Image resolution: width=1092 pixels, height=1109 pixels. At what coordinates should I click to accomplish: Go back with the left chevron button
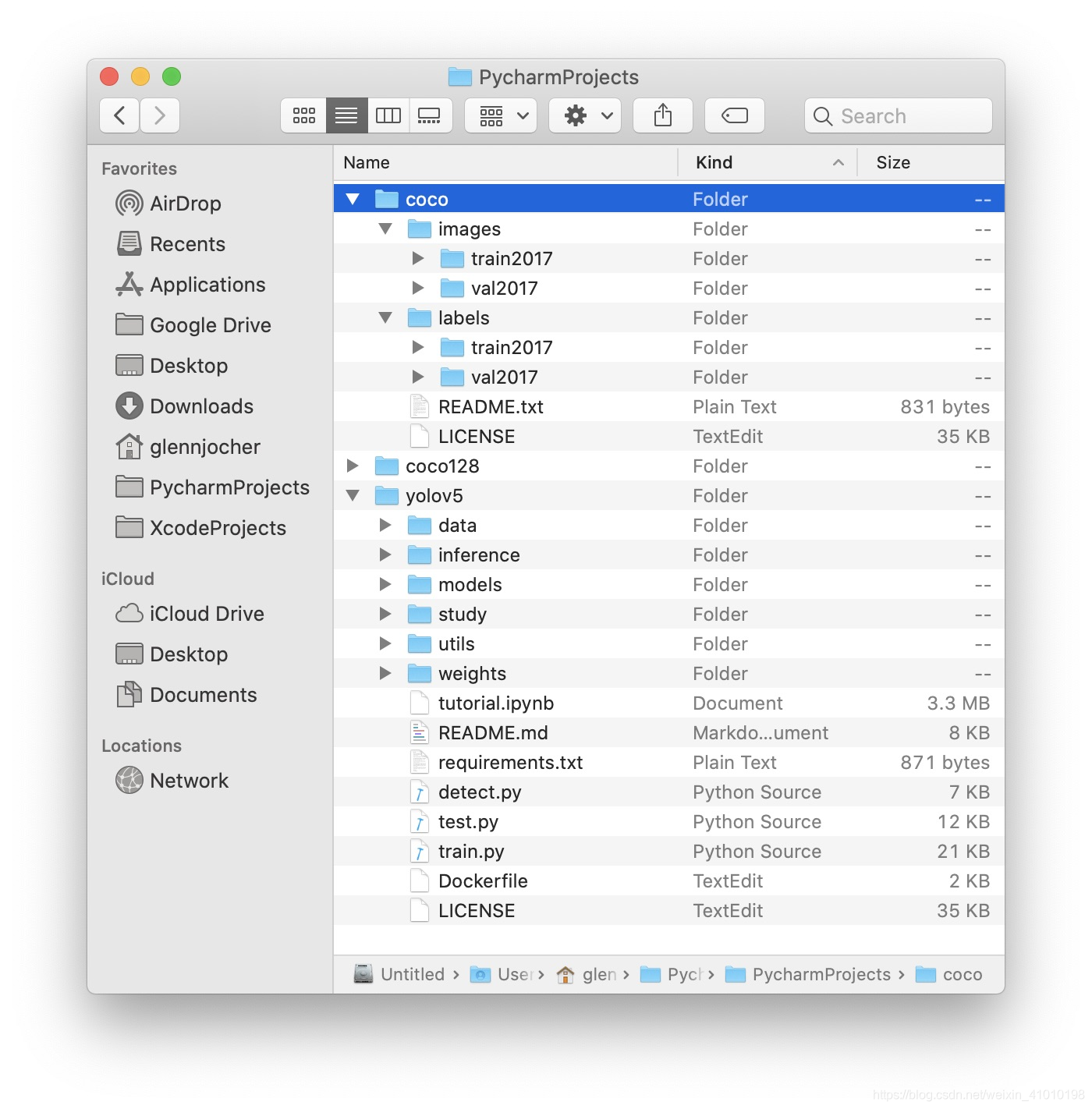[x=119, y=115]
